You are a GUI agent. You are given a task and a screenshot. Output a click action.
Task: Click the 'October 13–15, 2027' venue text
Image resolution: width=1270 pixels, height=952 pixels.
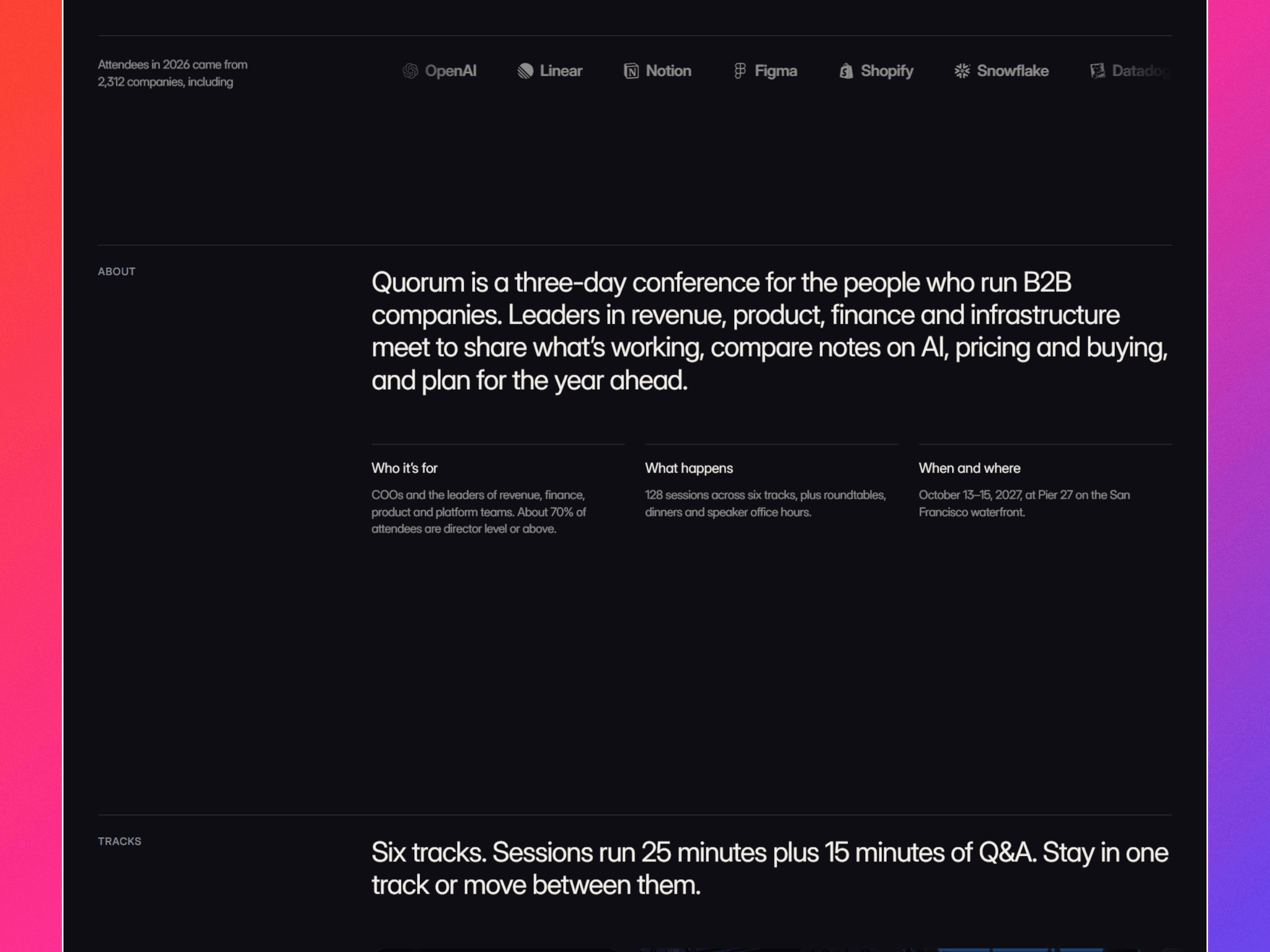tap(1024, 503)
